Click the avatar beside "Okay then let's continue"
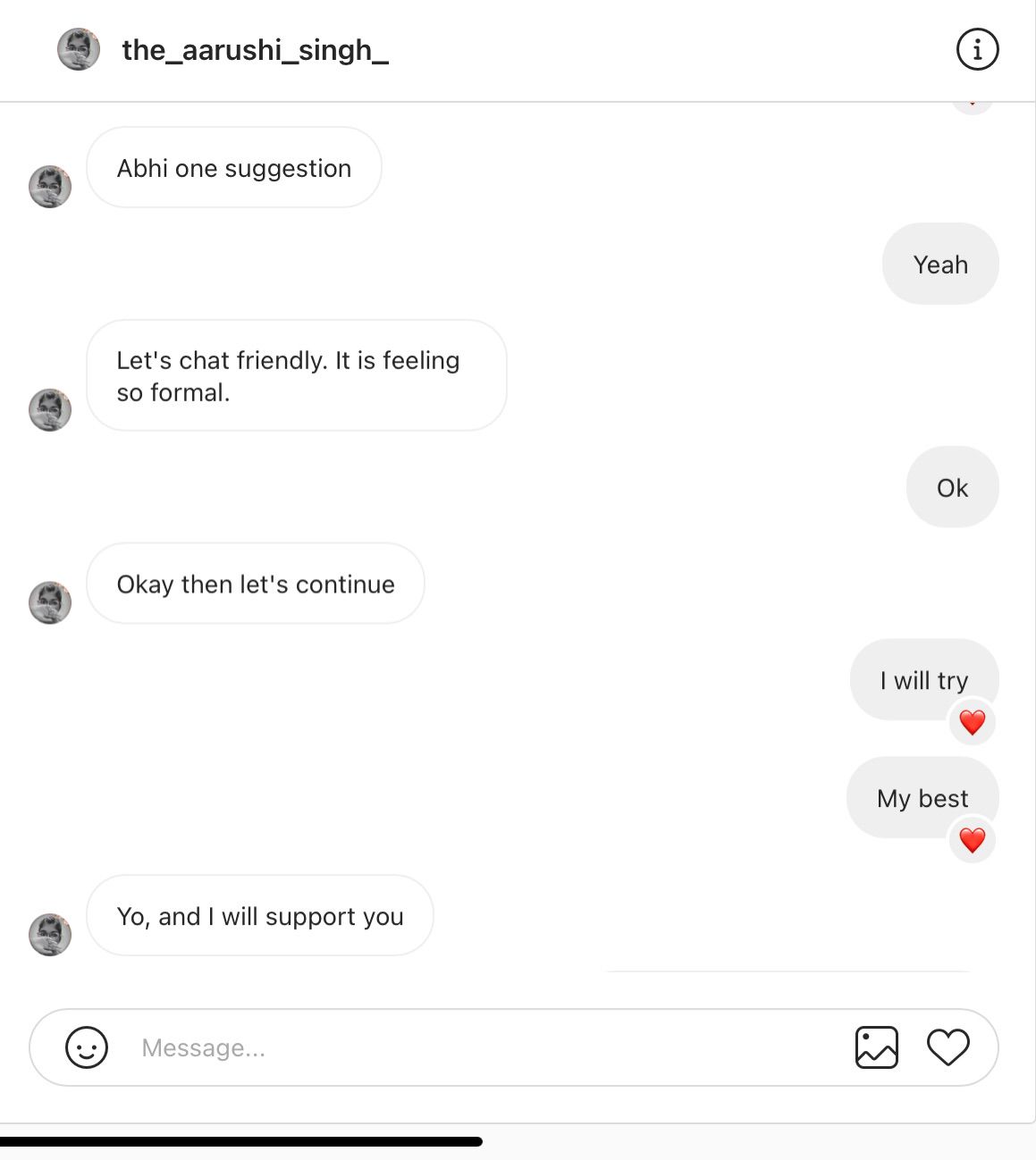 [x=50, y=602]
